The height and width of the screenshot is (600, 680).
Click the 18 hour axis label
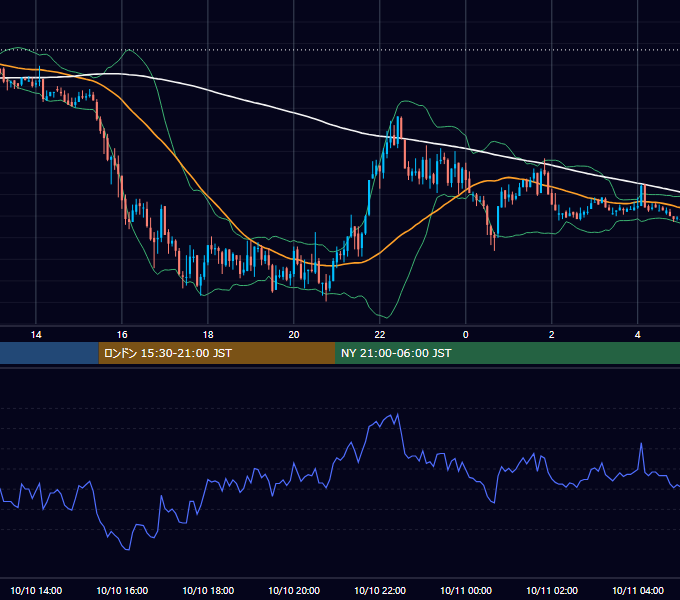208,335
